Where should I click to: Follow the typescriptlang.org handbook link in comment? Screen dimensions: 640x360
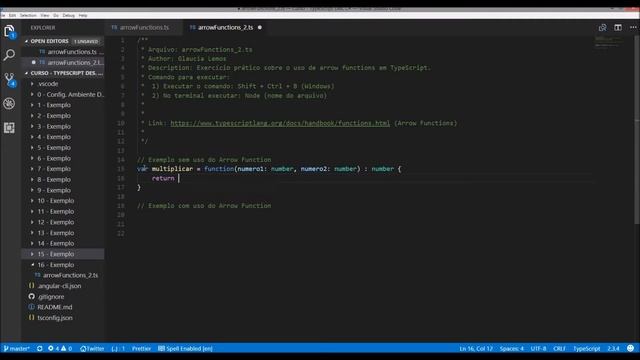[x=280, y=123]
